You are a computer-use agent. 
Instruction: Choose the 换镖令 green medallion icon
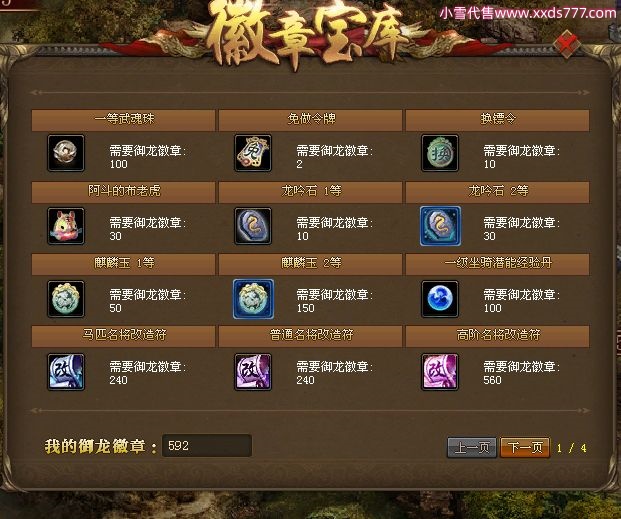[440, 153]
